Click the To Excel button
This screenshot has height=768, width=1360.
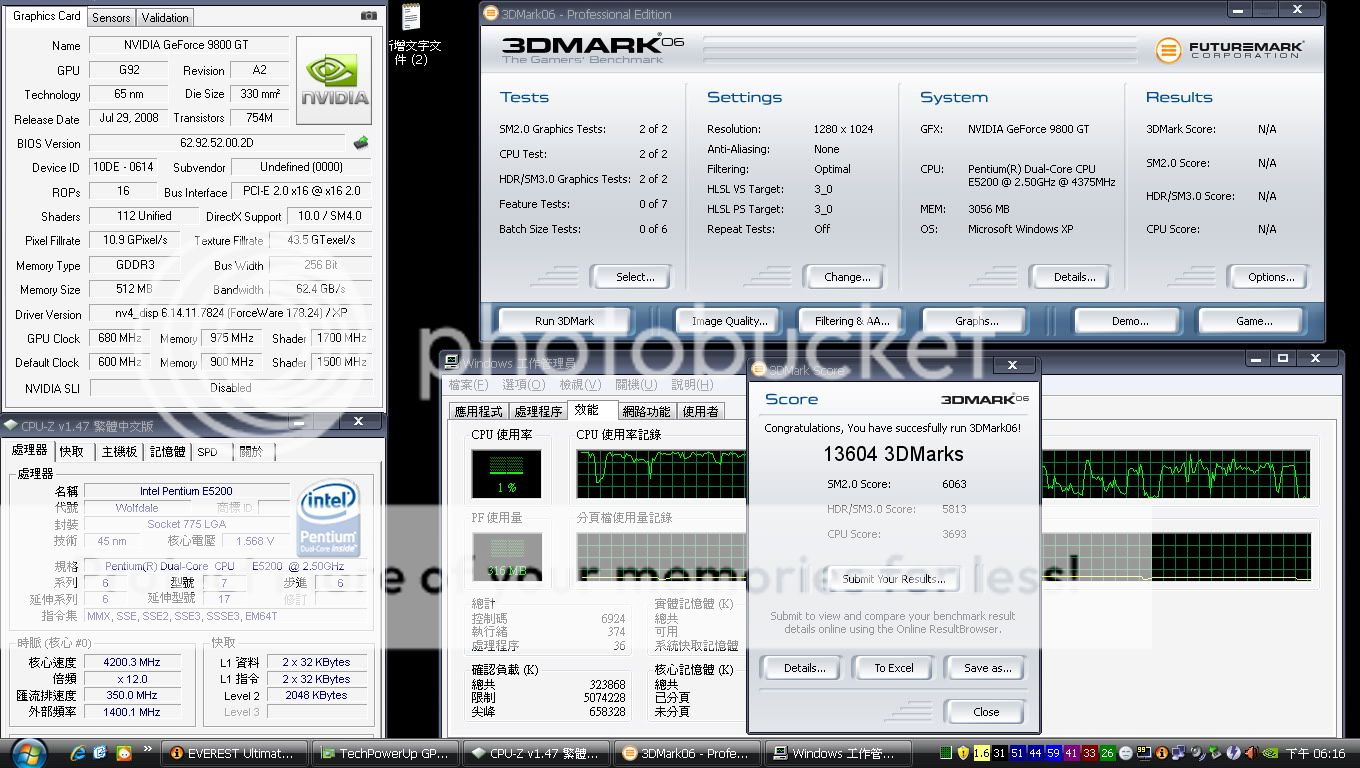894,668
